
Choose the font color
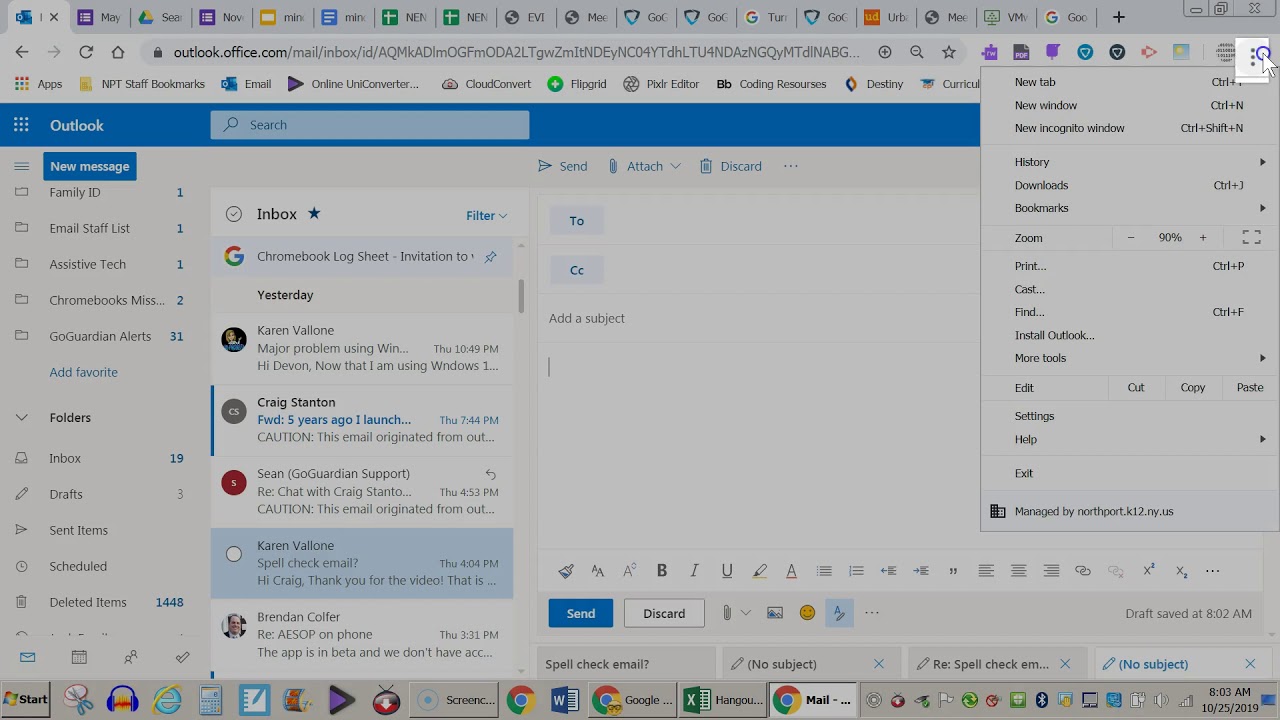[791, 571]
